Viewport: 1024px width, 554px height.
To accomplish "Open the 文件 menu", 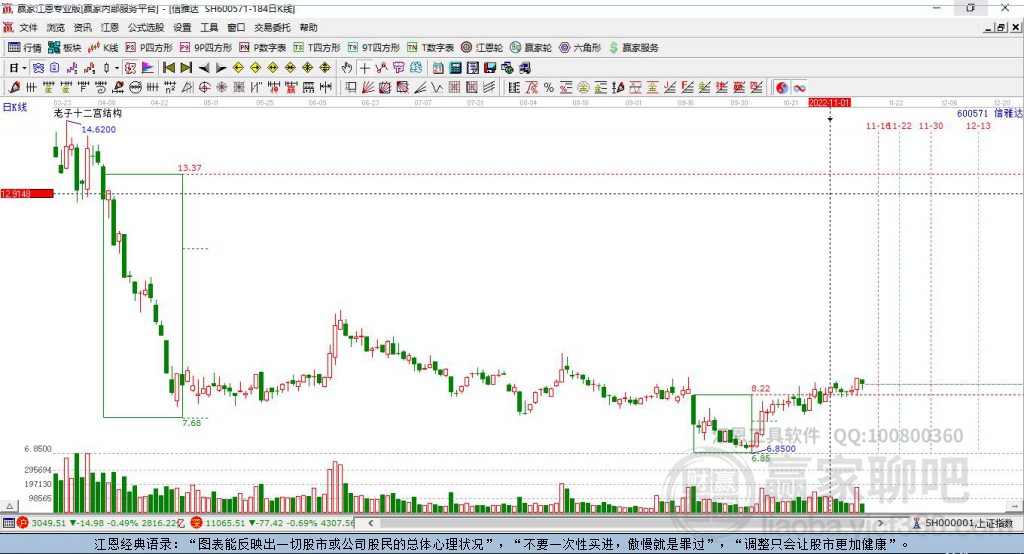I will coord(28,27).
